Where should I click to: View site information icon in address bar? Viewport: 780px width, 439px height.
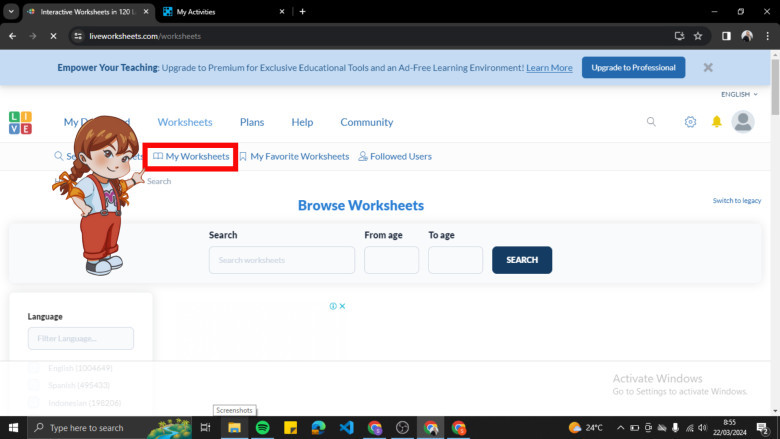[78, 36]
